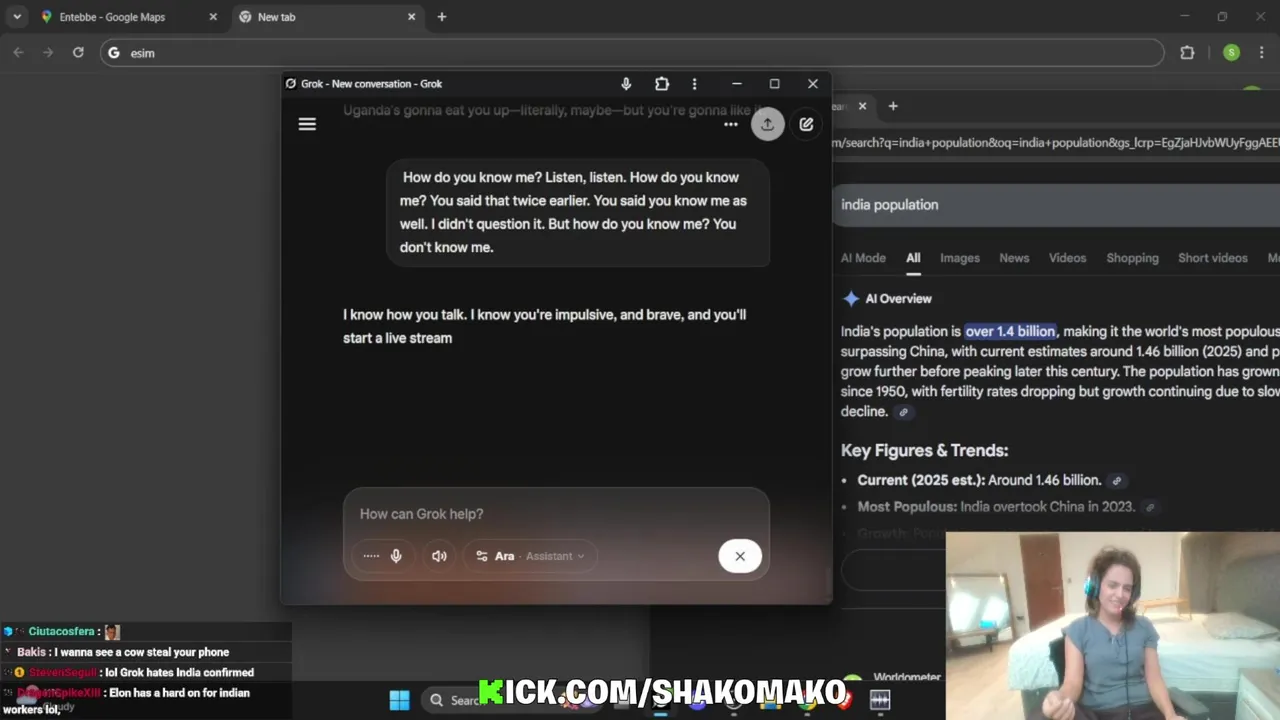Click the browser back arrow
The image size is (1280, 720).
tap(18, 52)
